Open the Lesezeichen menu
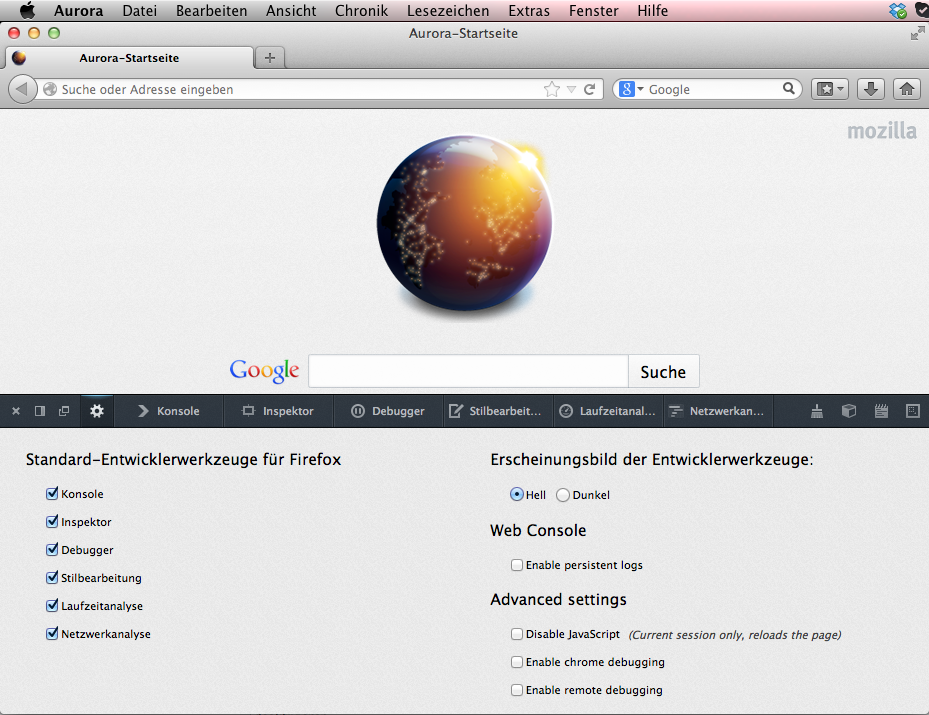The width and height of the screenshot is (929, 715). point(448,11)
